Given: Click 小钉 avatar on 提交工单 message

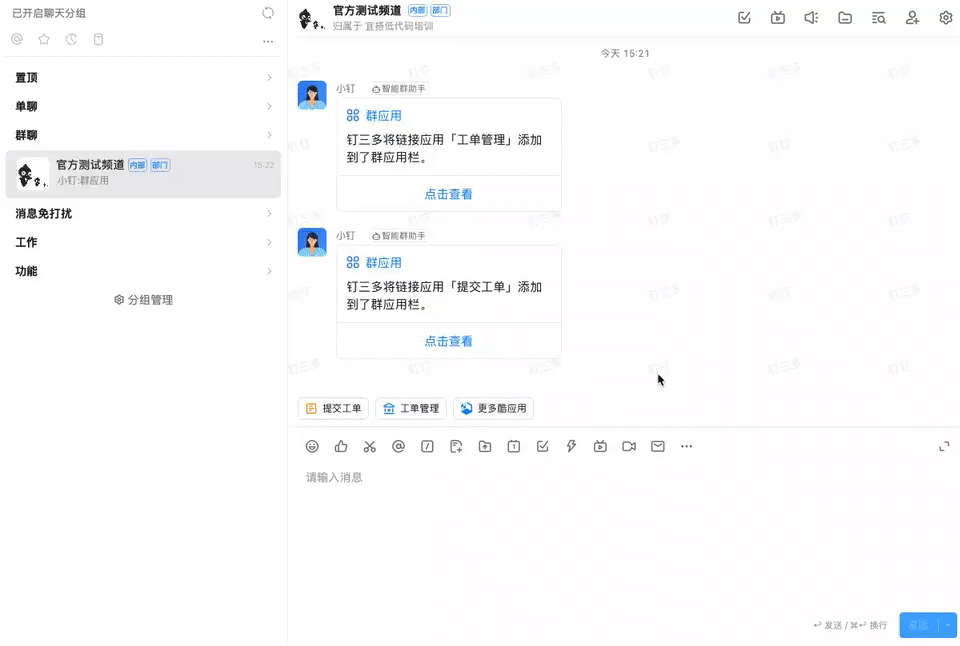Looking at the screenshot, I should click(x=312, y=242).
